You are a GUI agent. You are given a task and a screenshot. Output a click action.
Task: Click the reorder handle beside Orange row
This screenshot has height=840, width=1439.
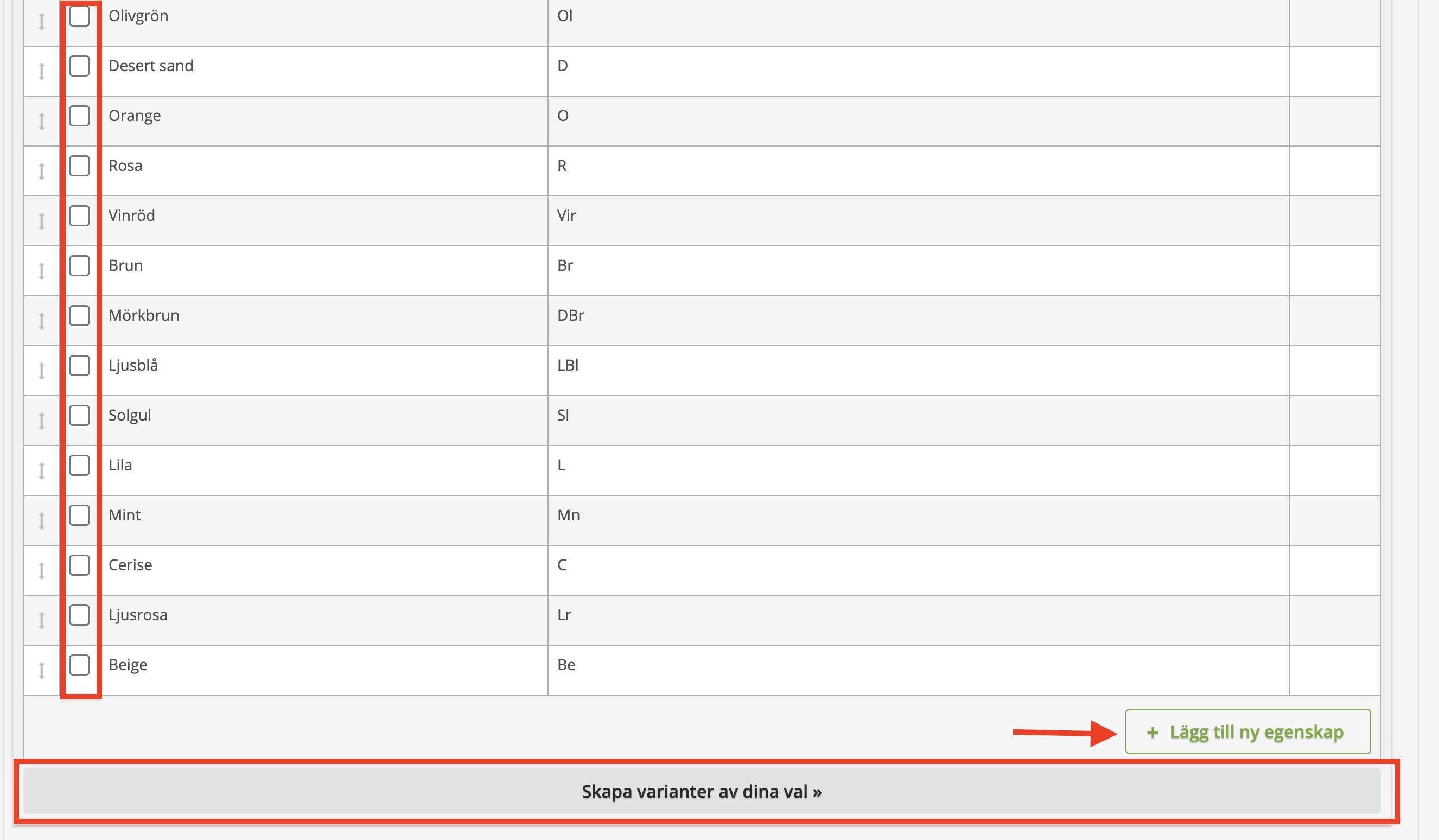tap(42, 121)
